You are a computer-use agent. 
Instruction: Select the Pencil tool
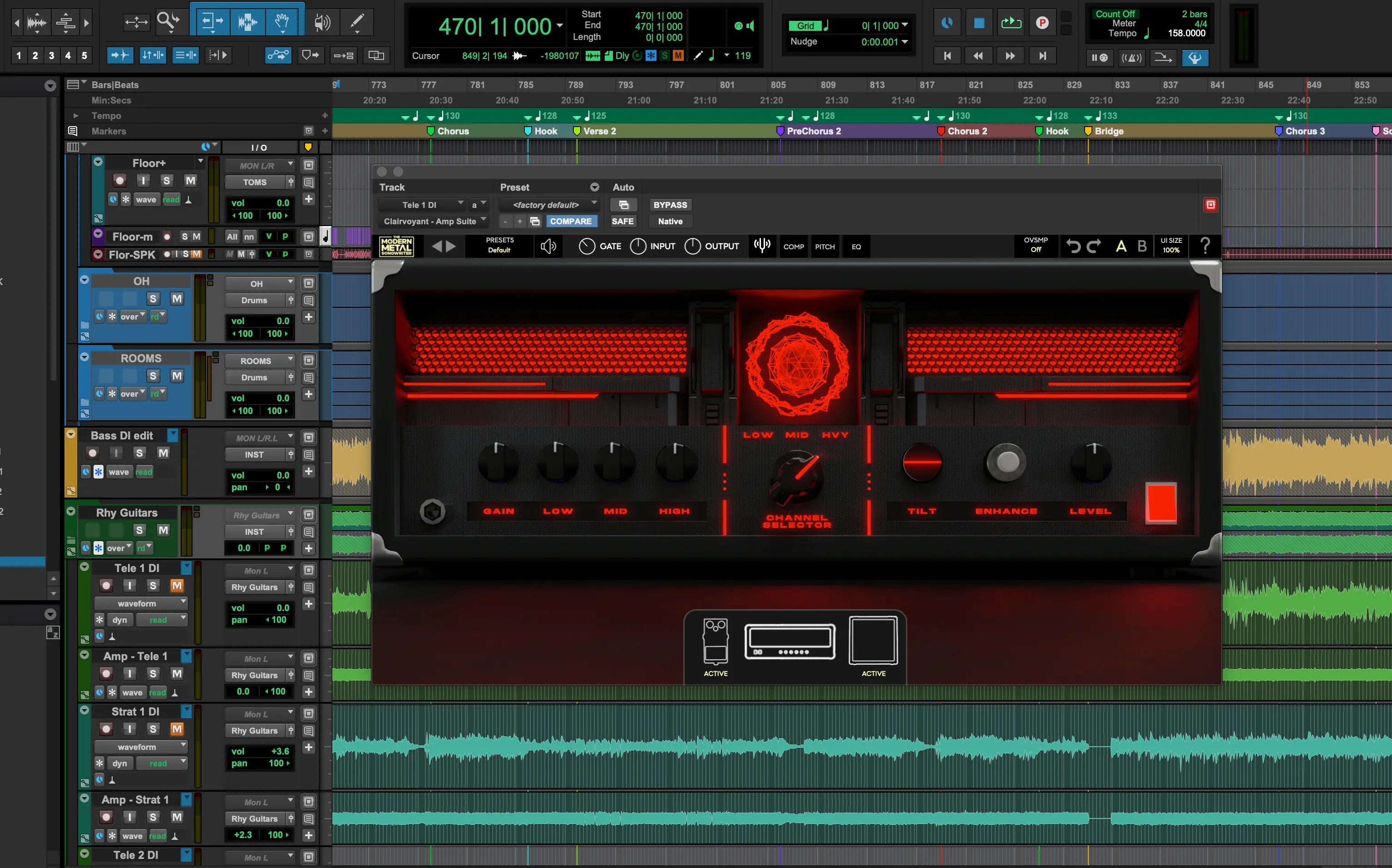[x=357, y=22]
